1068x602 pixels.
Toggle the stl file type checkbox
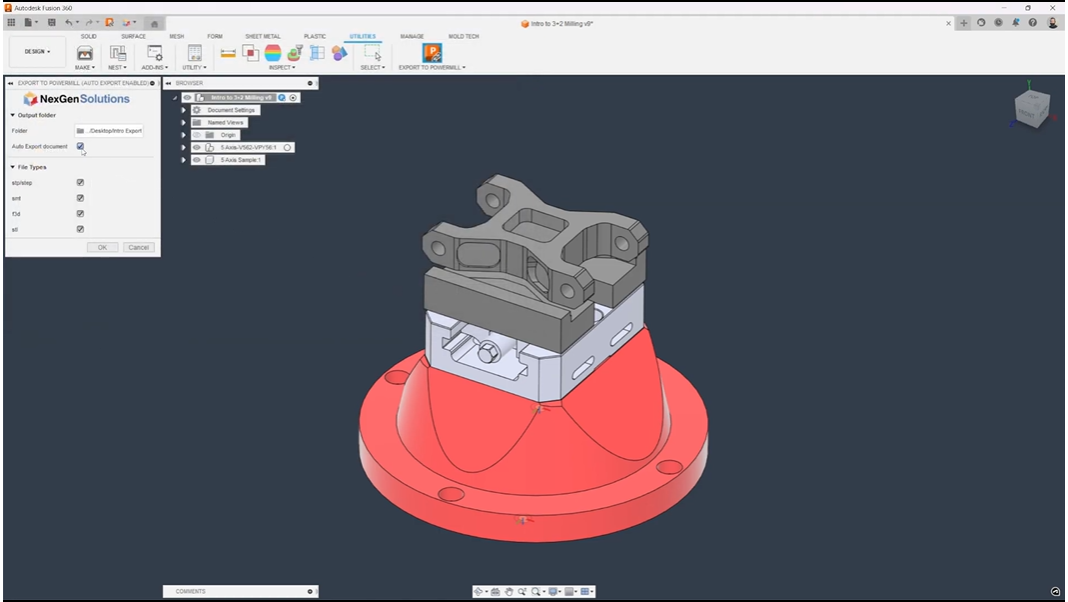click(80, 229)
